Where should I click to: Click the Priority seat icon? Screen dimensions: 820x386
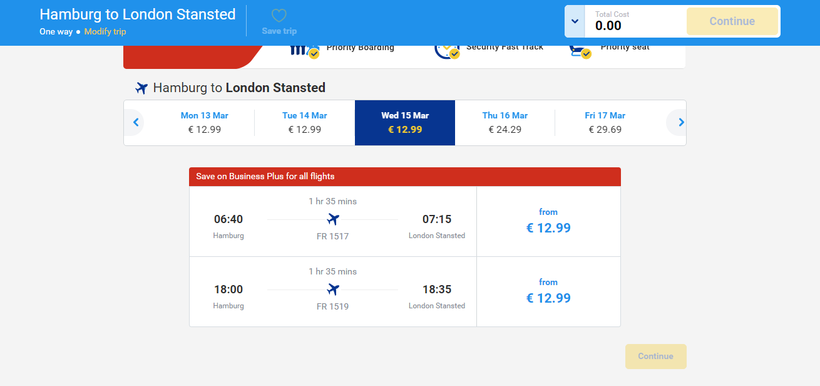click(x=580, y=52)
